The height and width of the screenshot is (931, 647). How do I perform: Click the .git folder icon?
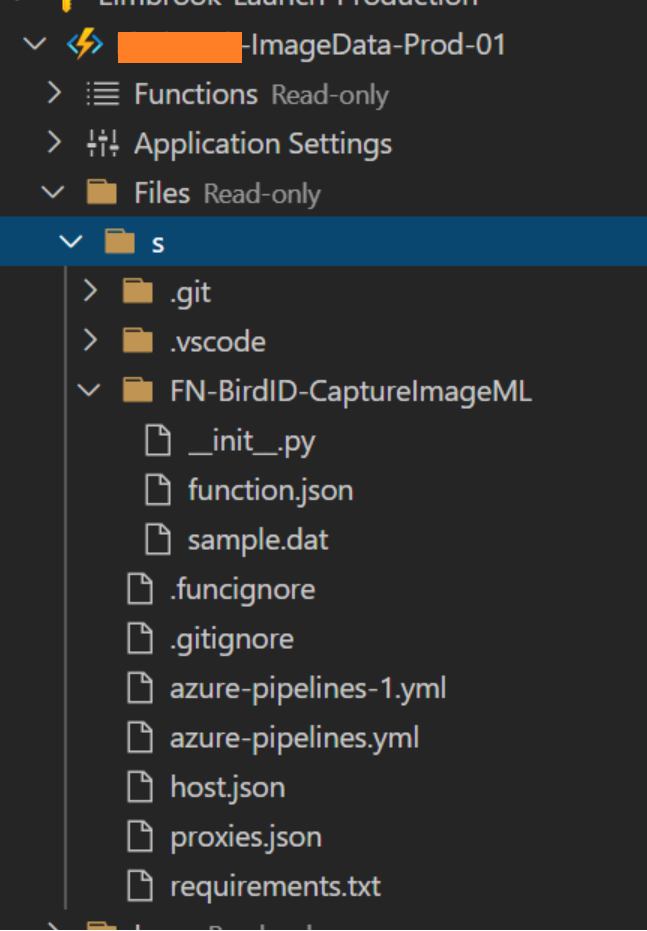point(138,292)
